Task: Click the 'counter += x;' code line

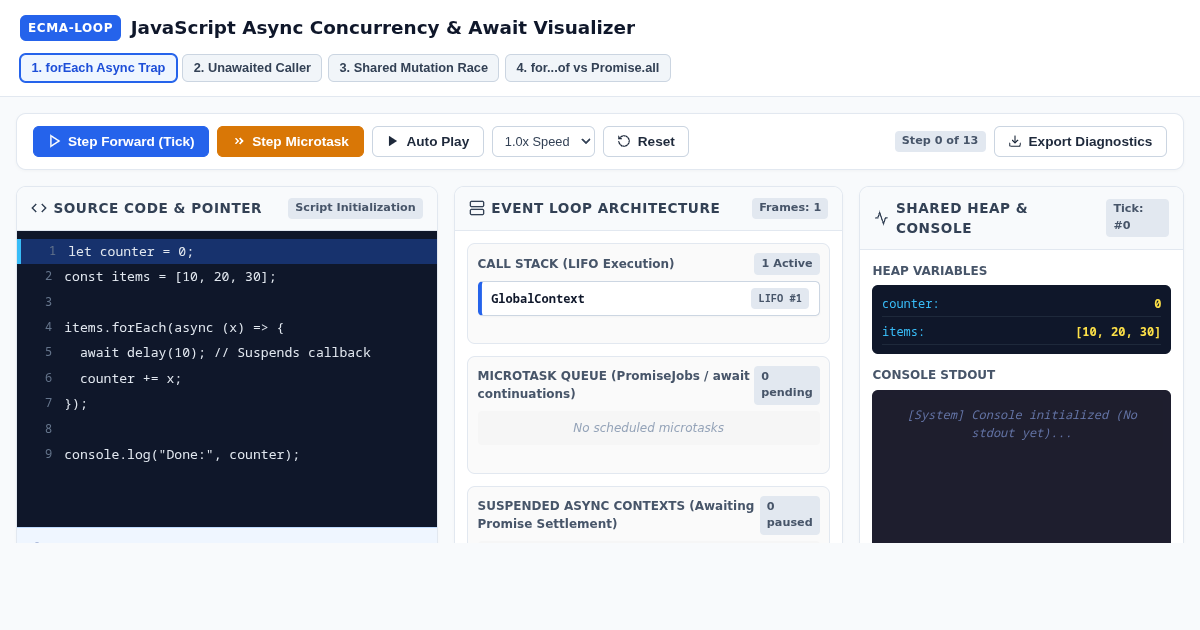Action: point(227,378)
